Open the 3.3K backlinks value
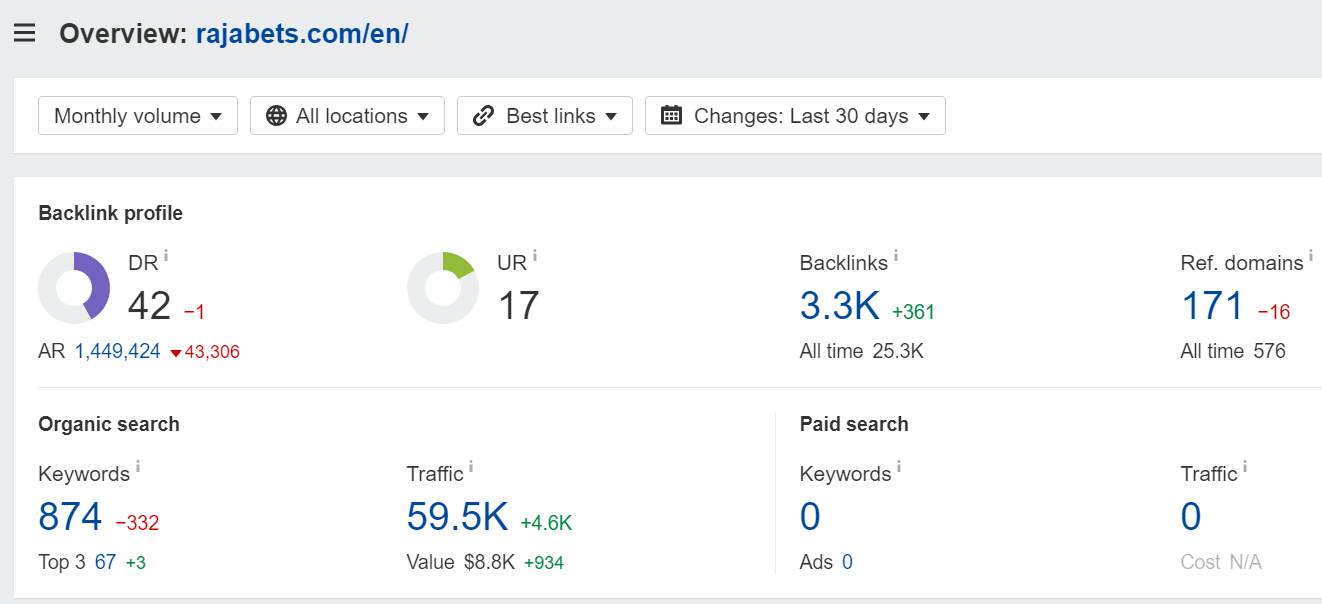The height and width of the screenshot is (604, 1322). coord(840,306)
